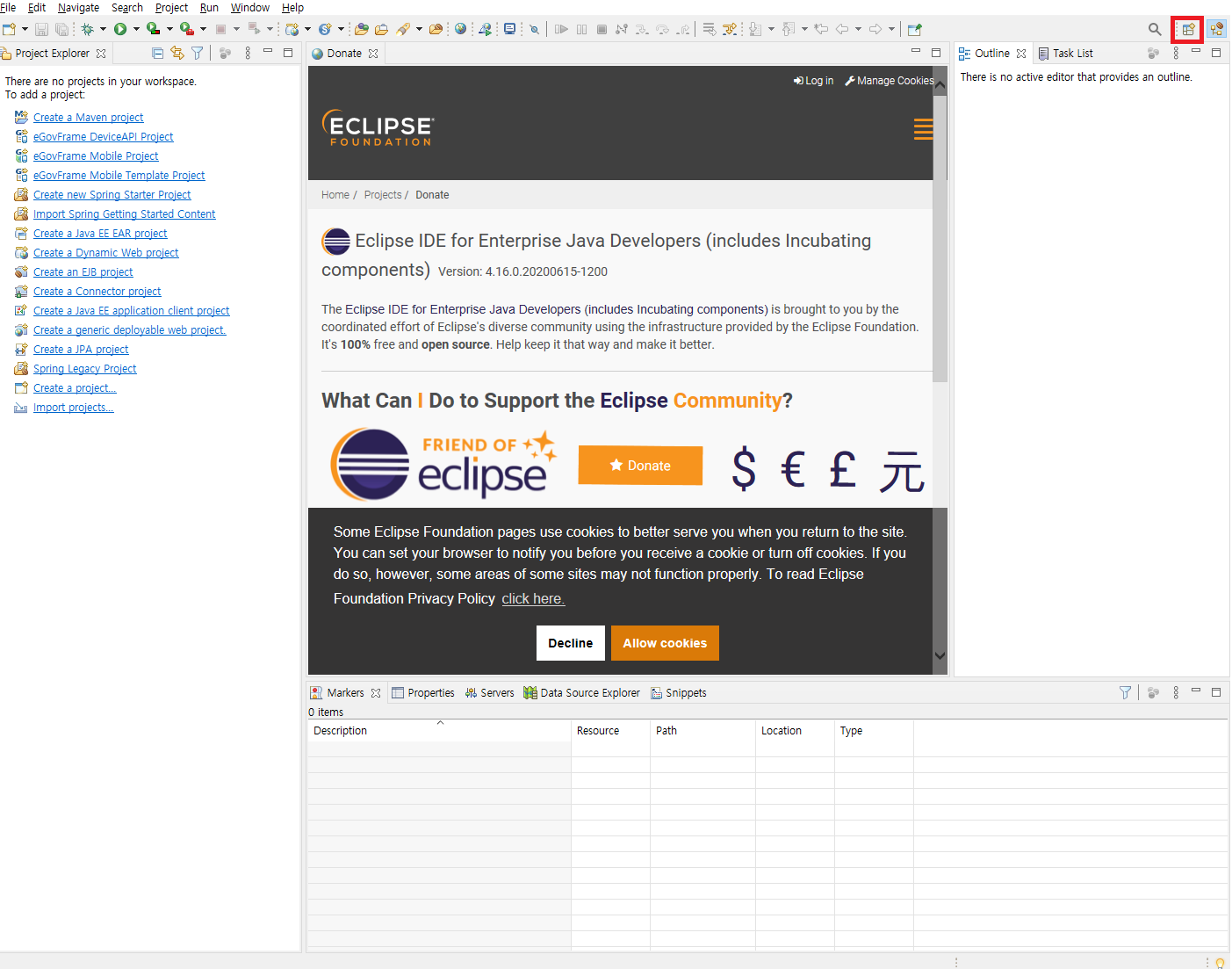Image resolution: width=1232 pixels, height=969 pixels.
Task: Click the Run with coverage icon
Action: 153,29
